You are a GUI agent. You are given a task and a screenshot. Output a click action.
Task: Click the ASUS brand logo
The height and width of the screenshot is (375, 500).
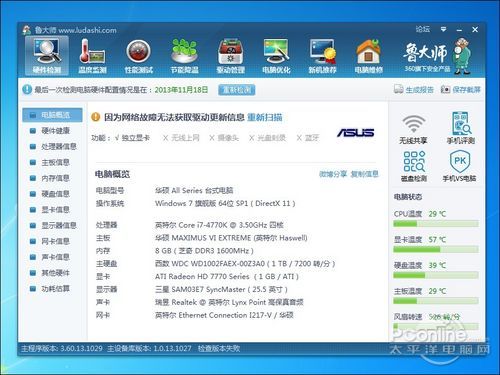[x=356, y=133]
